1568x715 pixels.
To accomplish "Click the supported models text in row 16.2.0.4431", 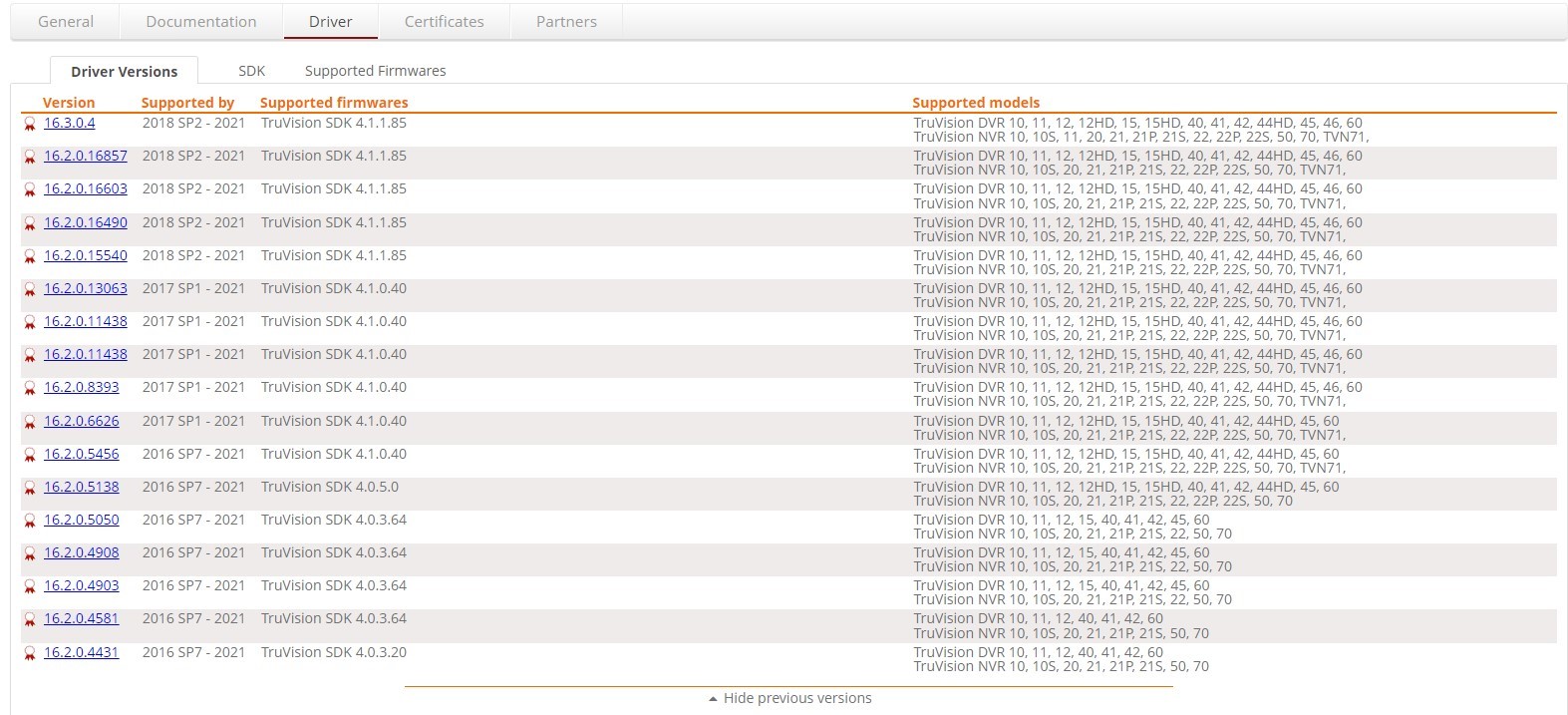I will [x=1062, y=659].
